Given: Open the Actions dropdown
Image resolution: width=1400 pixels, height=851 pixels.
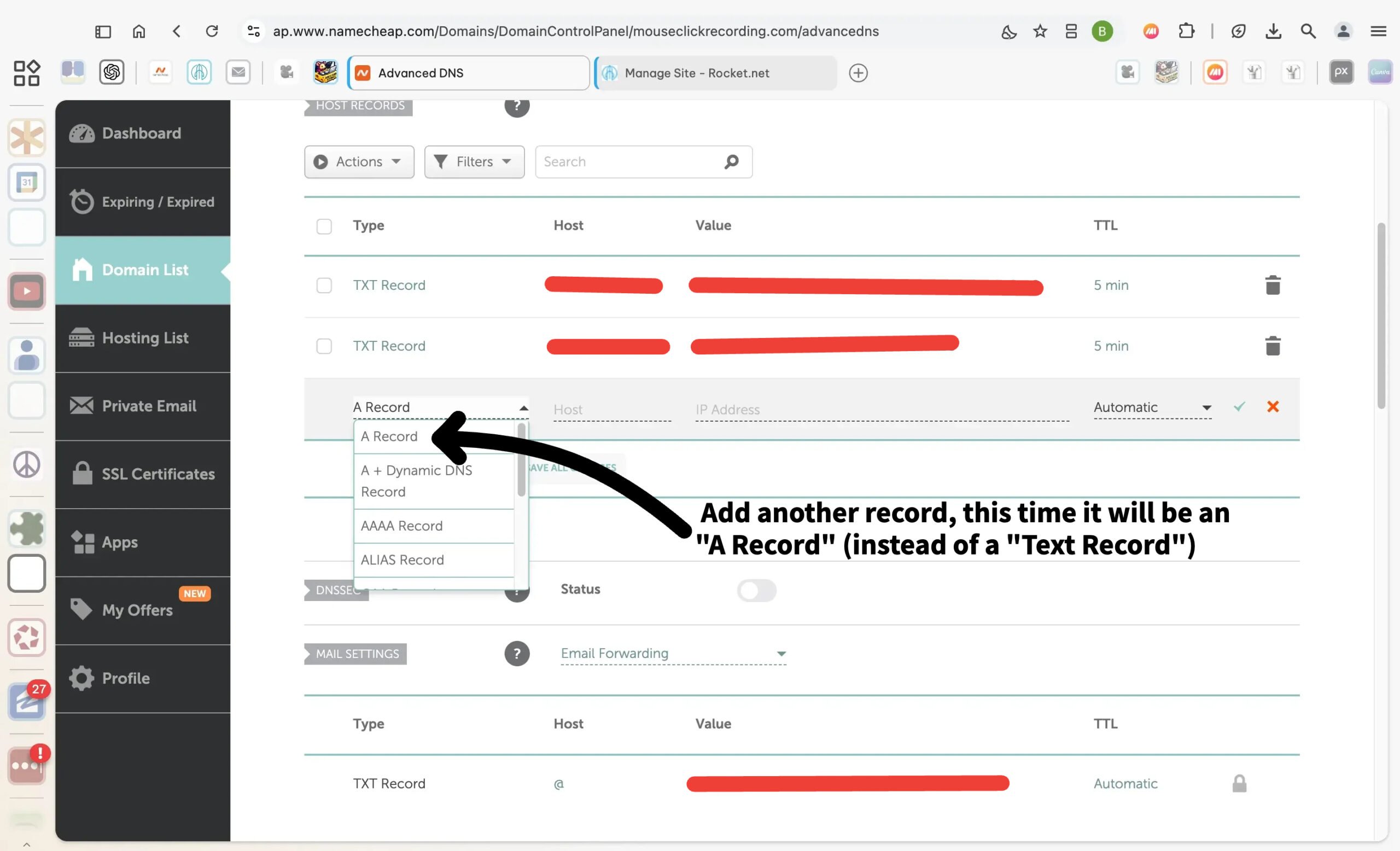Looking at the screenshot, I should (x=359, y=162).
